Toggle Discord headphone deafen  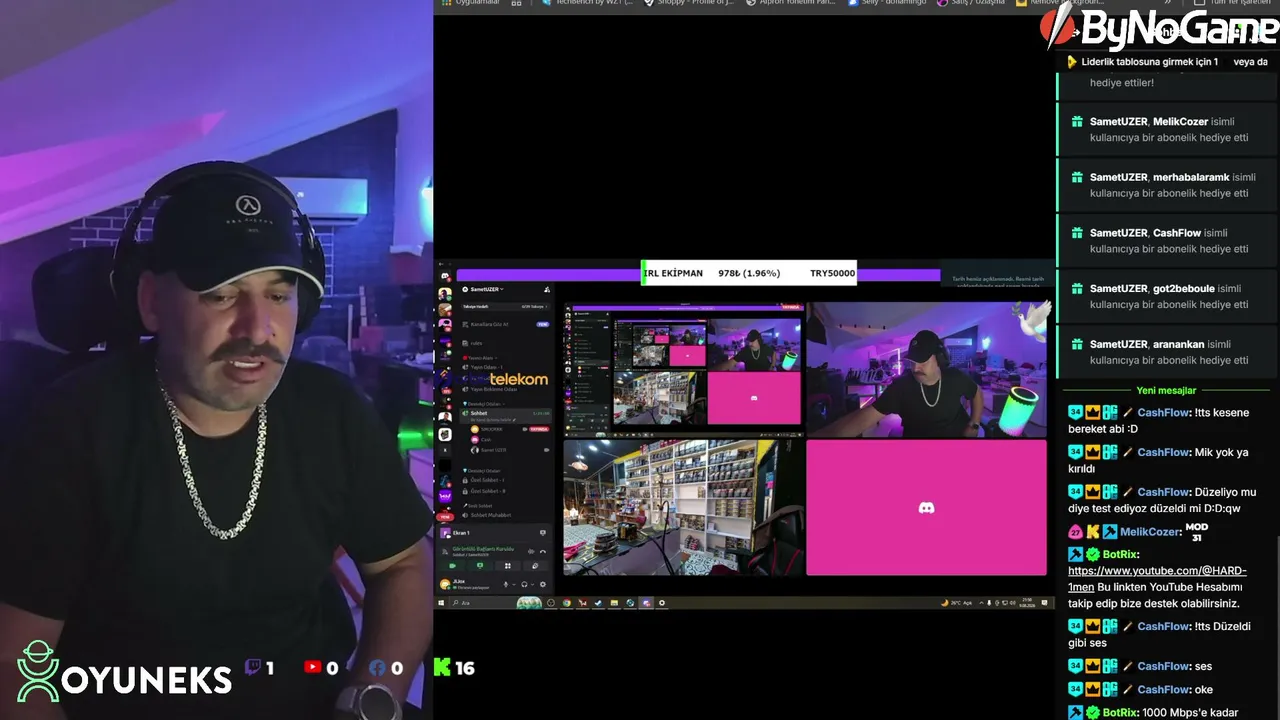pyautogui.click(x=524, y=584)
